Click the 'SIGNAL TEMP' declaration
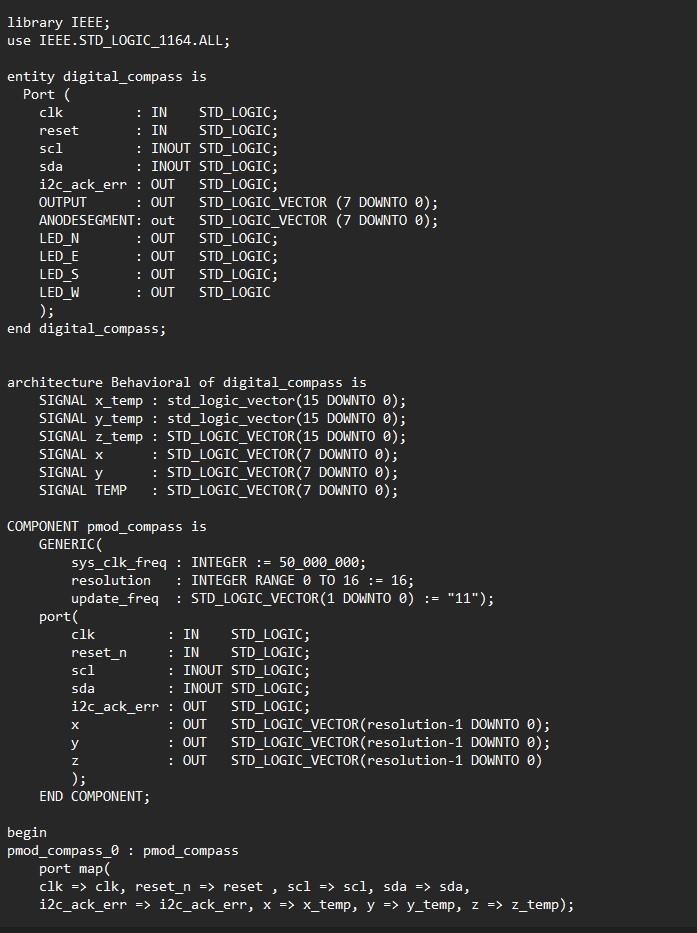 218,490
